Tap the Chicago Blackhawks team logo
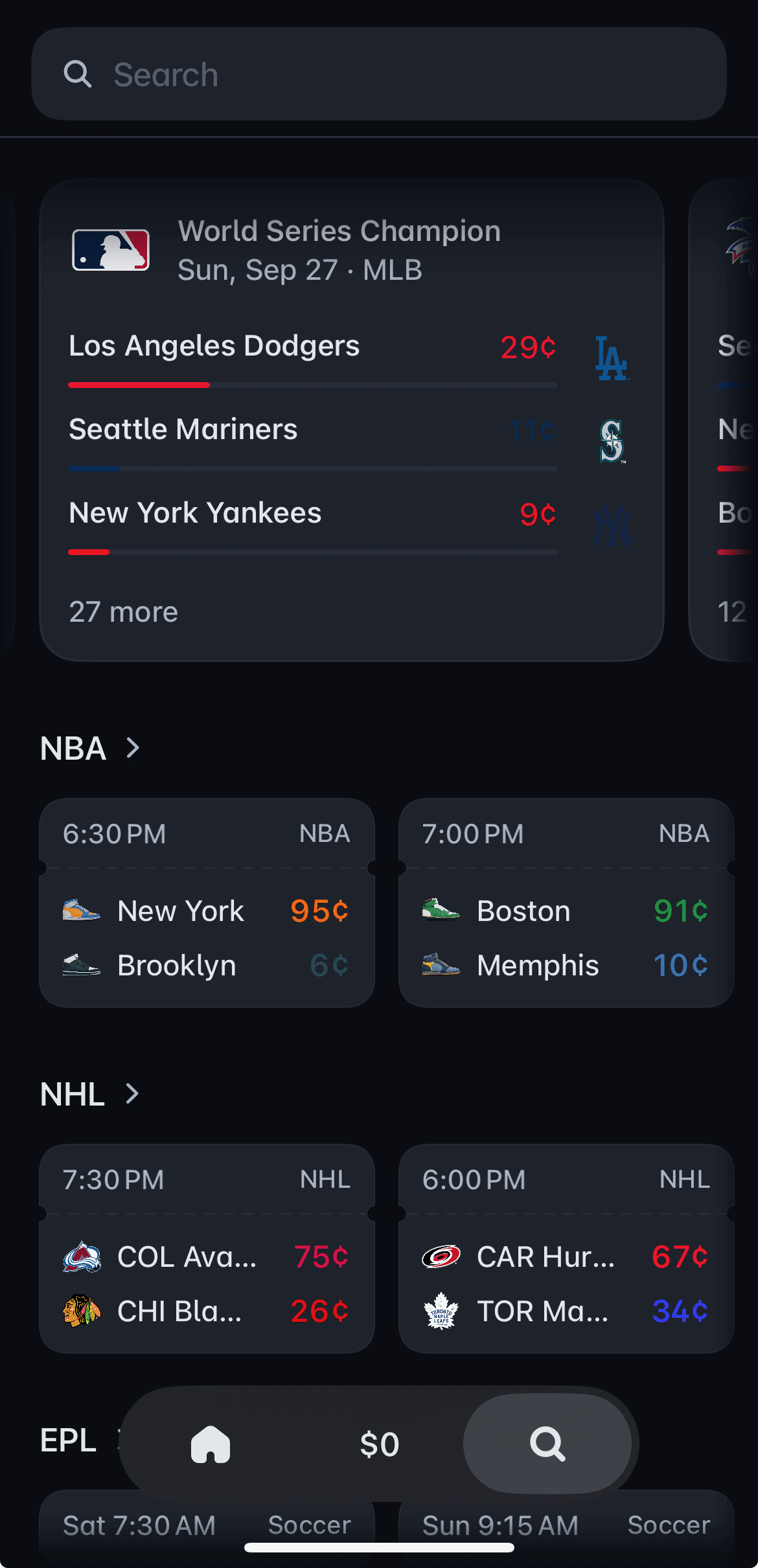Screen dimensions: 758x1568 click(82, 1311)
